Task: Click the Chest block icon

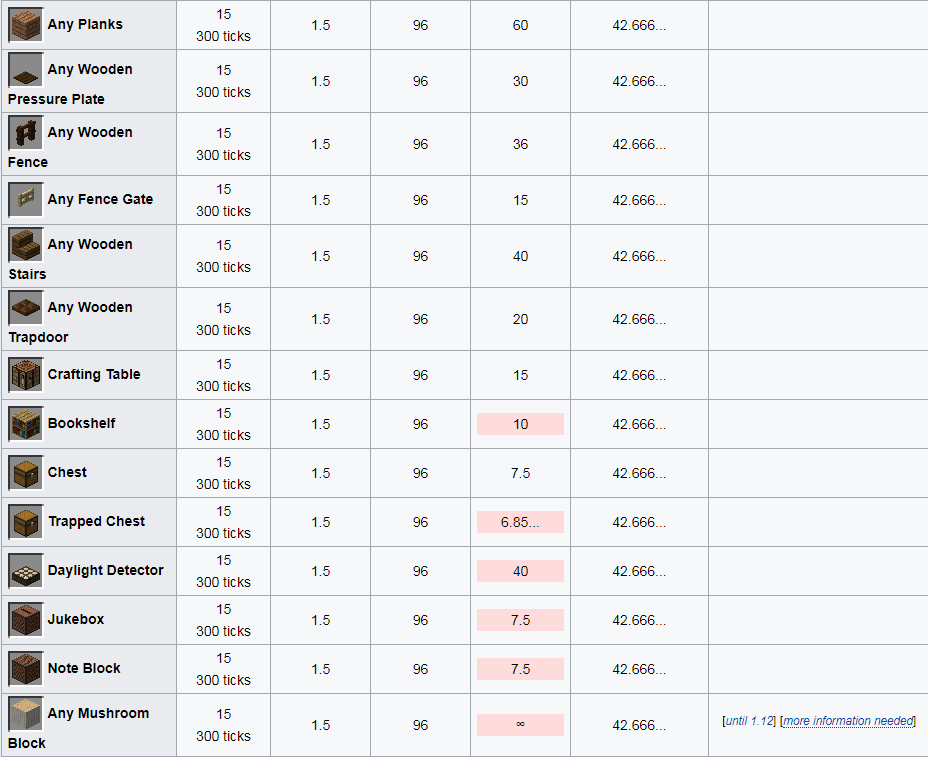Action: click(25, 473)
